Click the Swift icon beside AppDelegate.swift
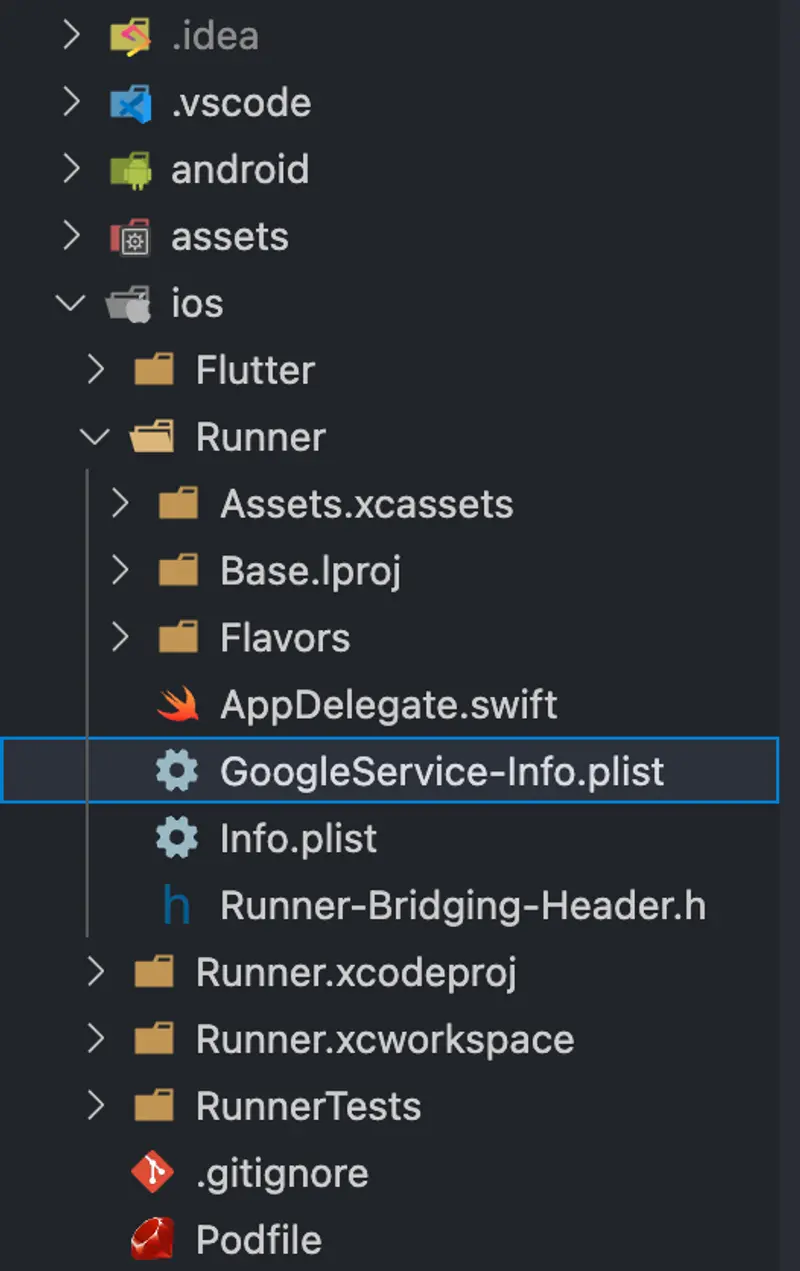The width and height of the screenshot is (800, 1271). [x=178, y=705]
